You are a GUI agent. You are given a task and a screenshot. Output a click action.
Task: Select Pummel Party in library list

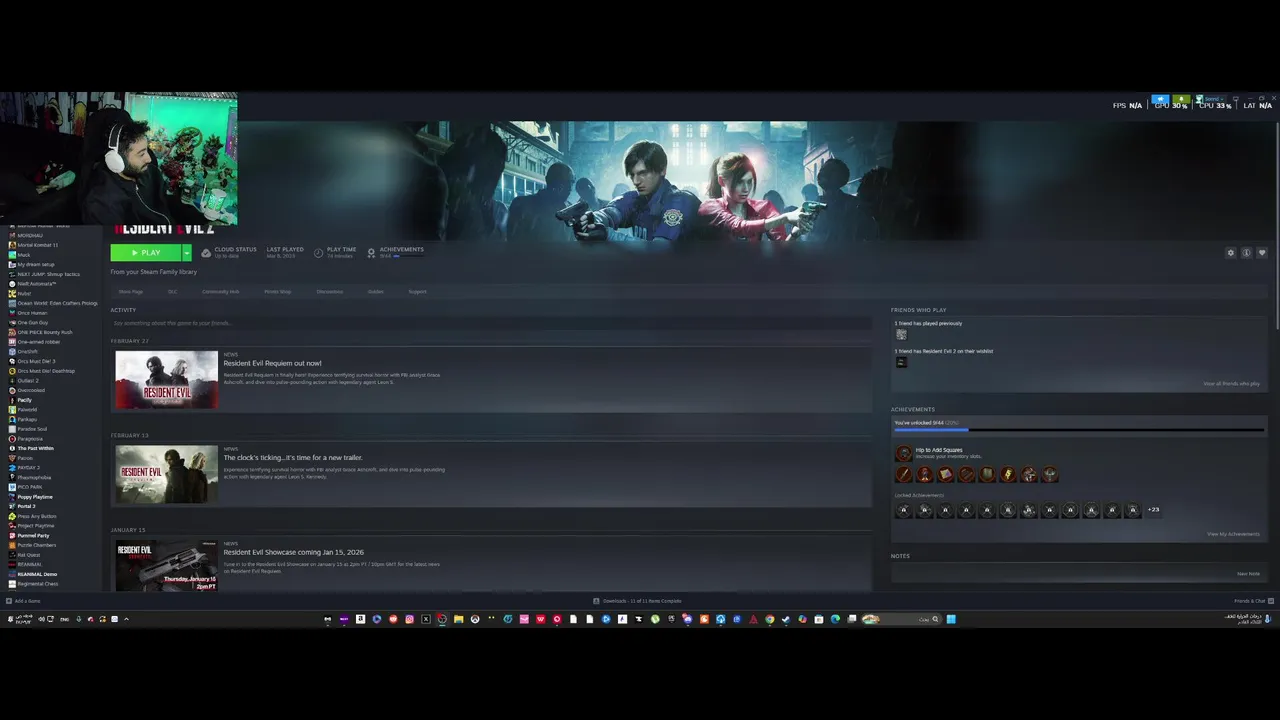point(33,536)
